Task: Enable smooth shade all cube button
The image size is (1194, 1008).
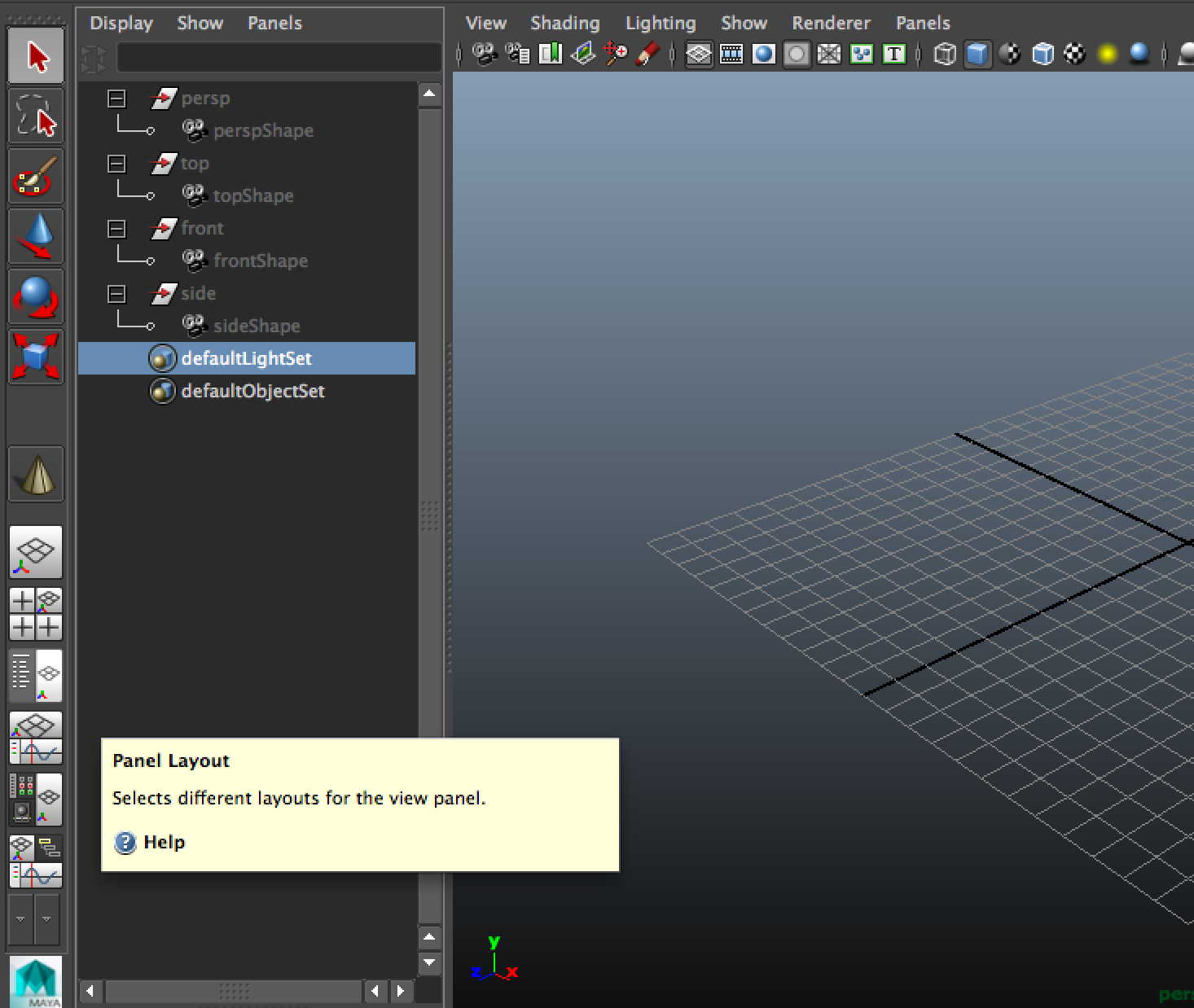Action: pyautogui.click(x=977, y=55)
